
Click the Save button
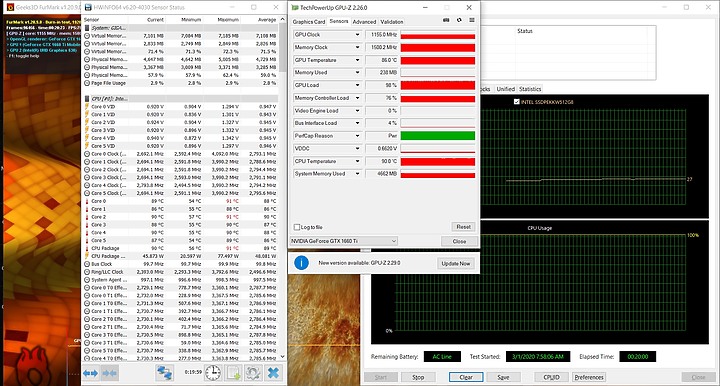pyautogui.click(x=503, y=377)
